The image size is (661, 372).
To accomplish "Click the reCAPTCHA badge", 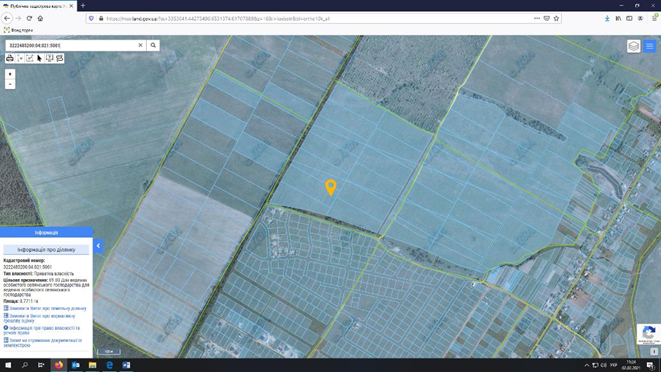I will 649,334.
